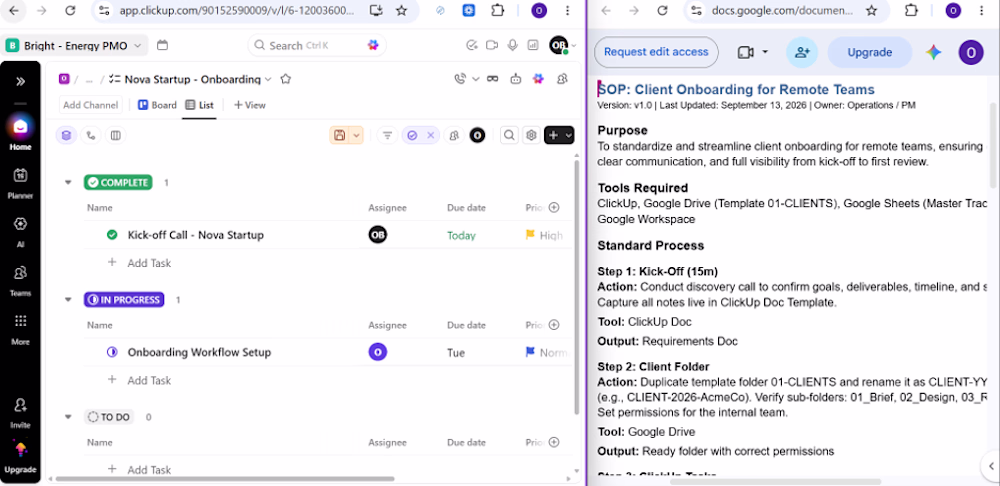Open save view dropdown arrow
The height and width of the screenshot is (486, 1000).
click(x=357, y=135)
